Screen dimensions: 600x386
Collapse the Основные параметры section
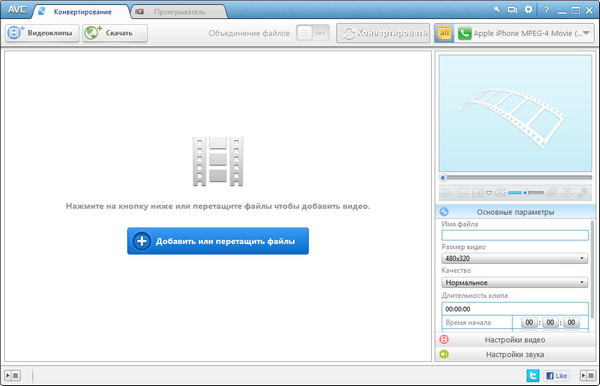pos(515,212)
